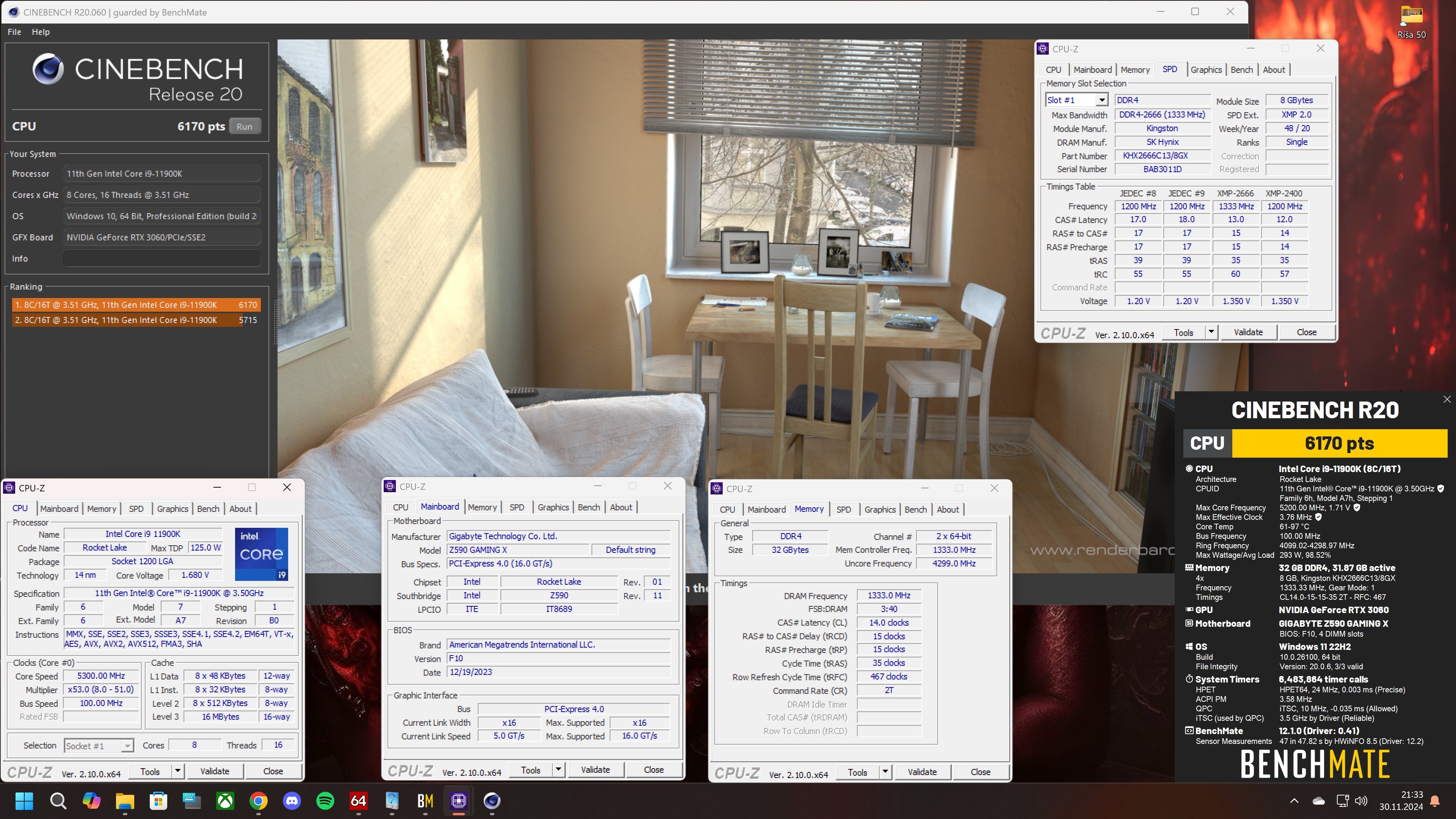Open the Riša 50 desktop folder
This screenshot has height=819, width=1456.
tap(1411, 23)
